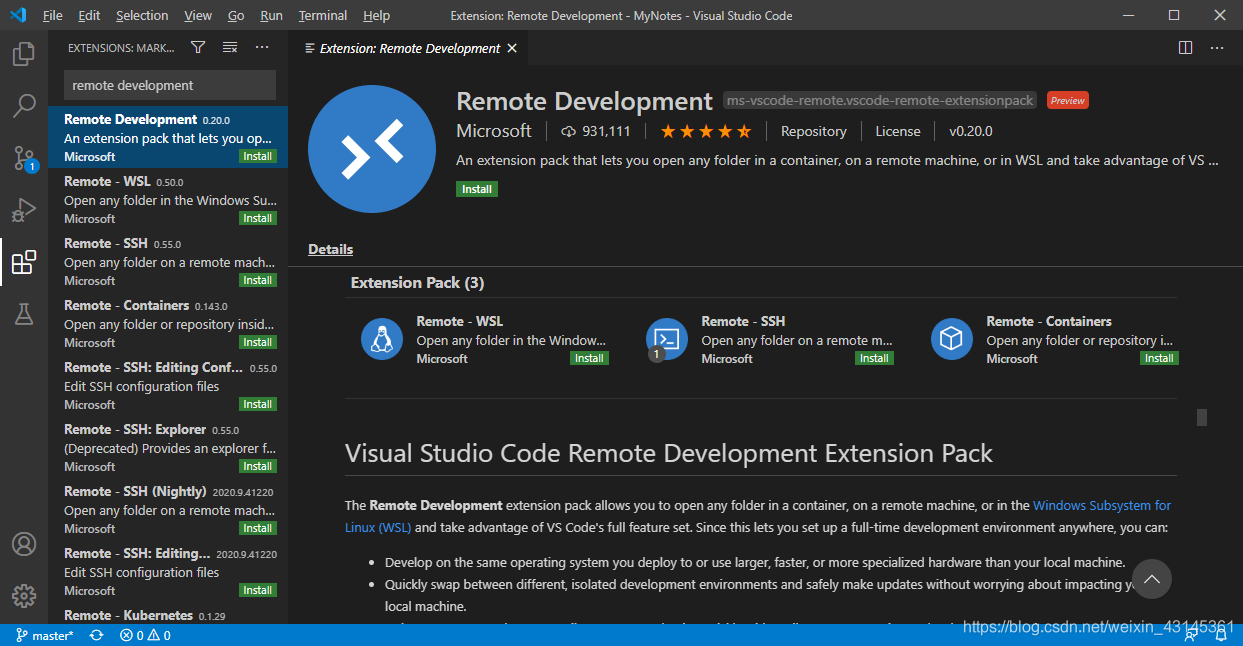Click the ms-vscode-remote.vscode-remote-extensionpack identifier

(x=880, y=101)
